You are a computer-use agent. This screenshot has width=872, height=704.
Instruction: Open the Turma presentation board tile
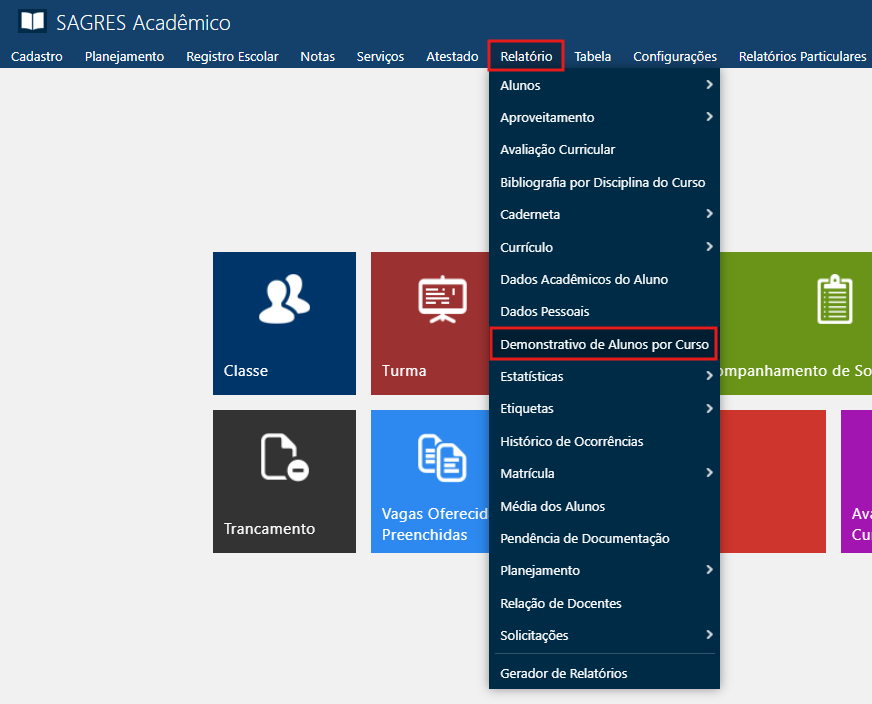[430, 322]
